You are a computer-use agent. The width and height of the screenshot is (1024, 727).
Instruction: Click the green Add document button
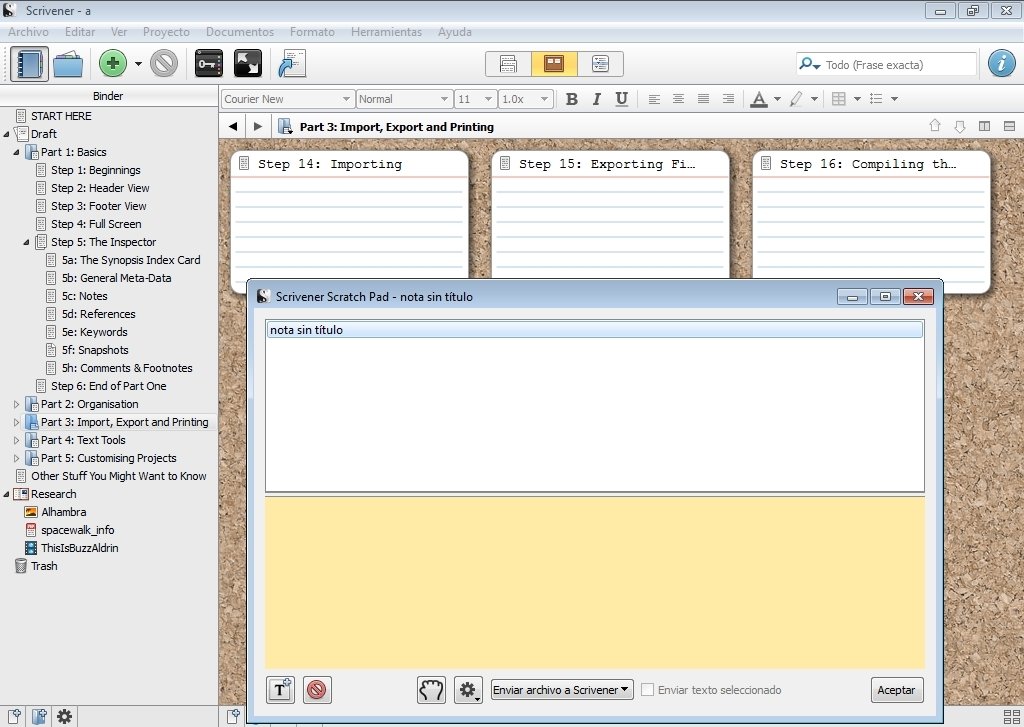pos(112,63)
